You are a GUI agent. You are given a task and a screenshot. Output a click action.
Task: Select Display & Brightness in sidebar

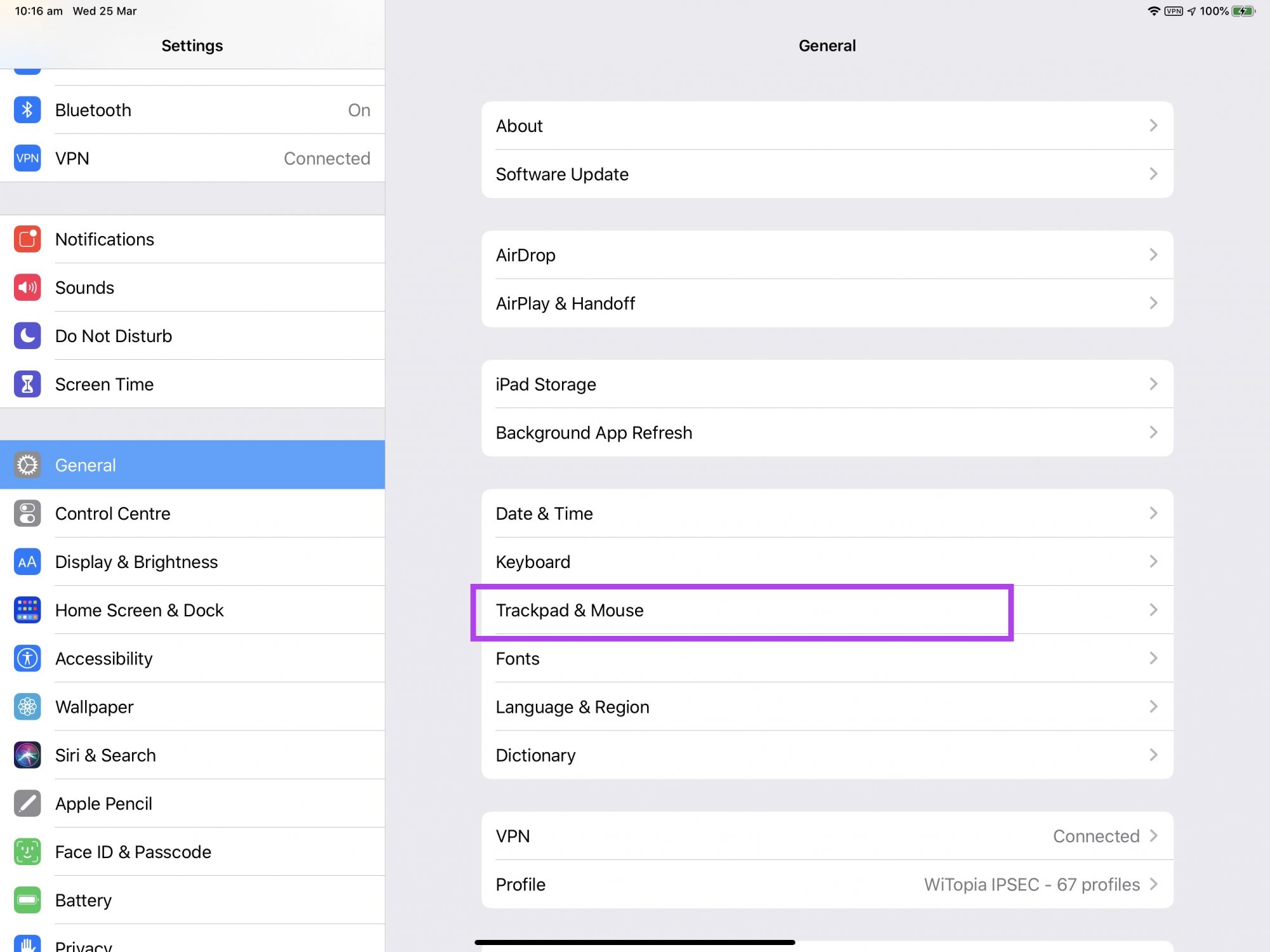[137, 562]
